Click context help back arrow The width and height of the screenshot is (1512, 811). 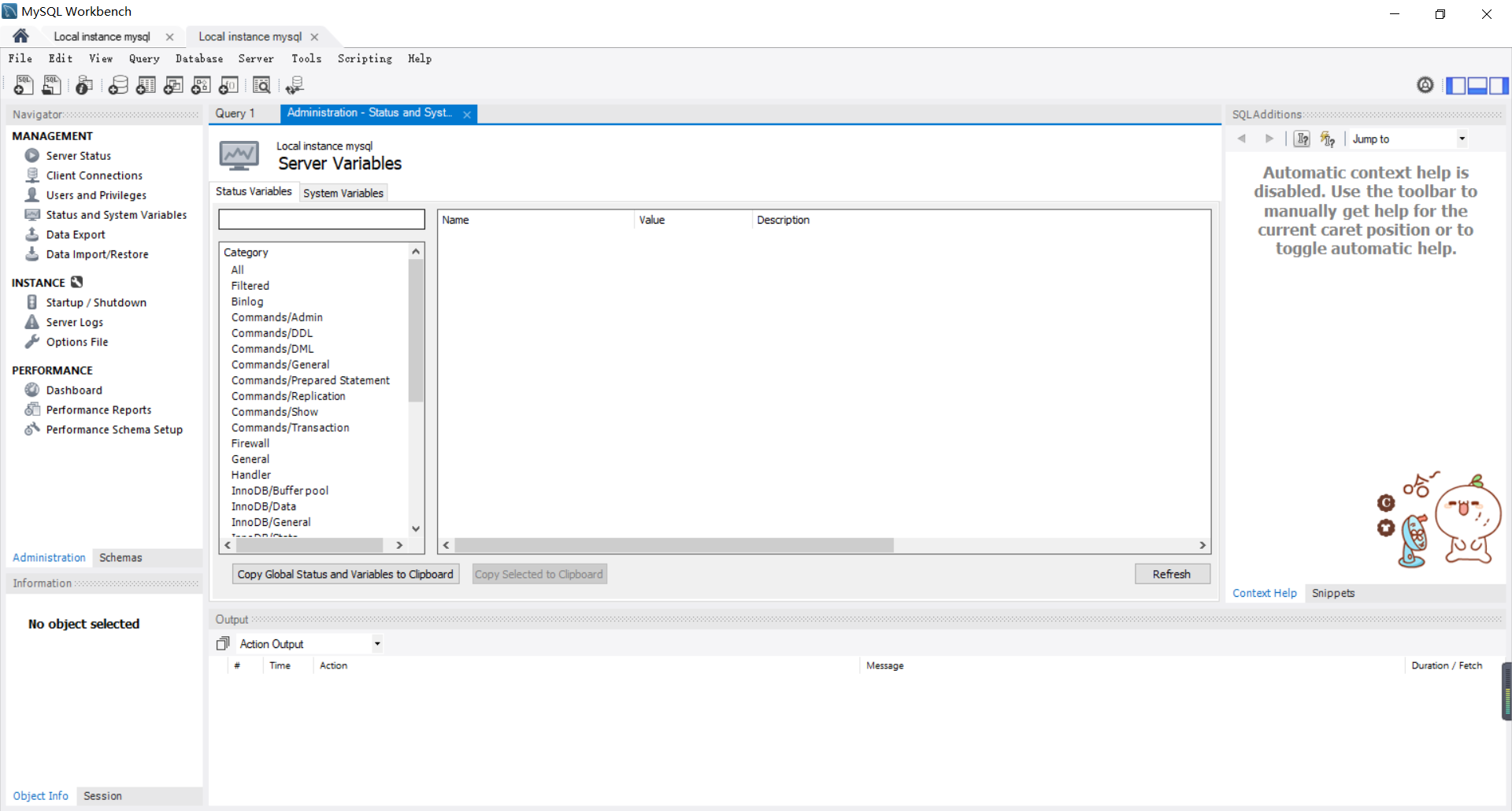tap(1242, 139)
